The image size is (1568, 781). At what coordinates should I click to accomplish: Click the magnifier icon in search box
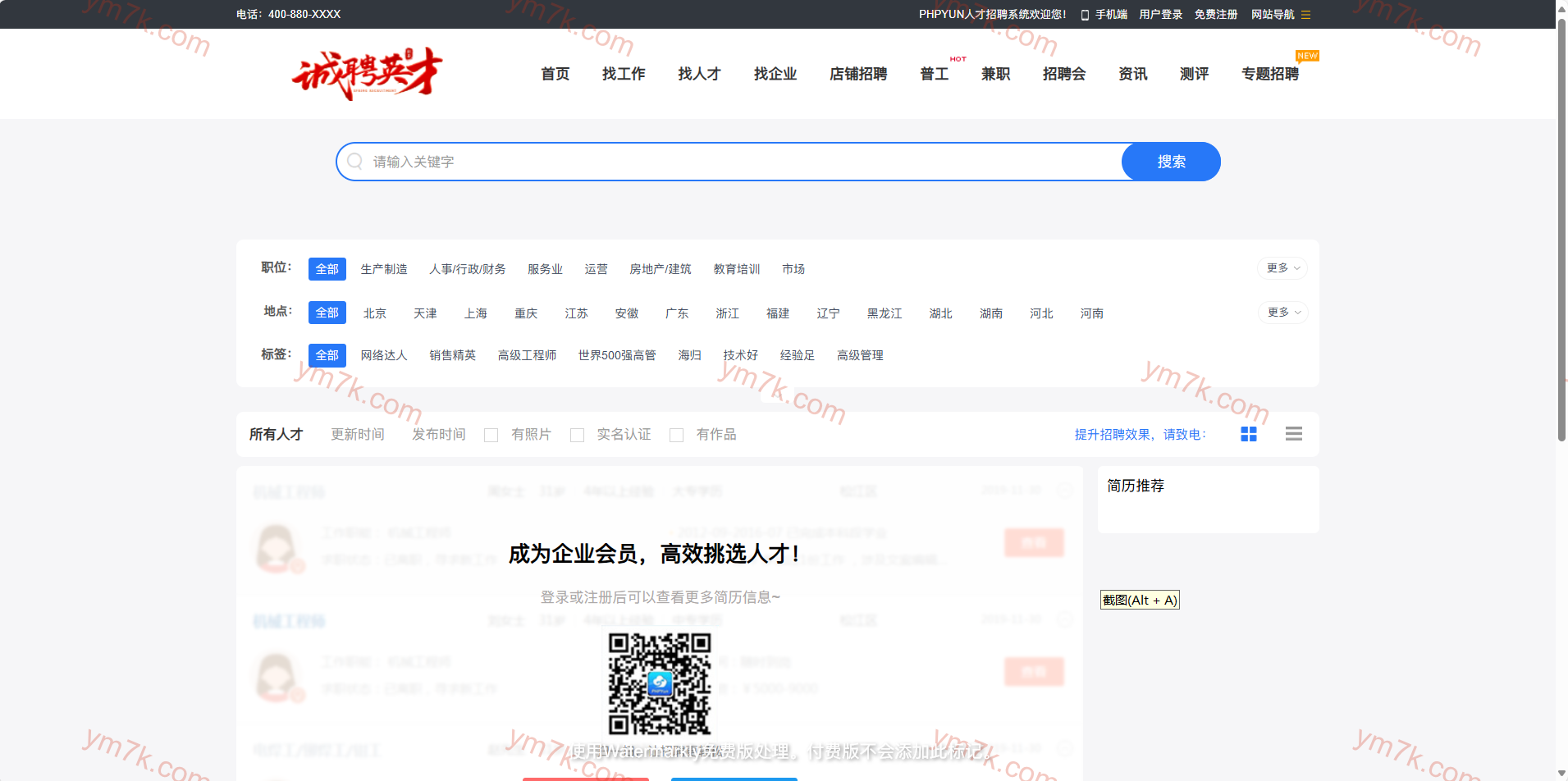click(x=354, y=162)
